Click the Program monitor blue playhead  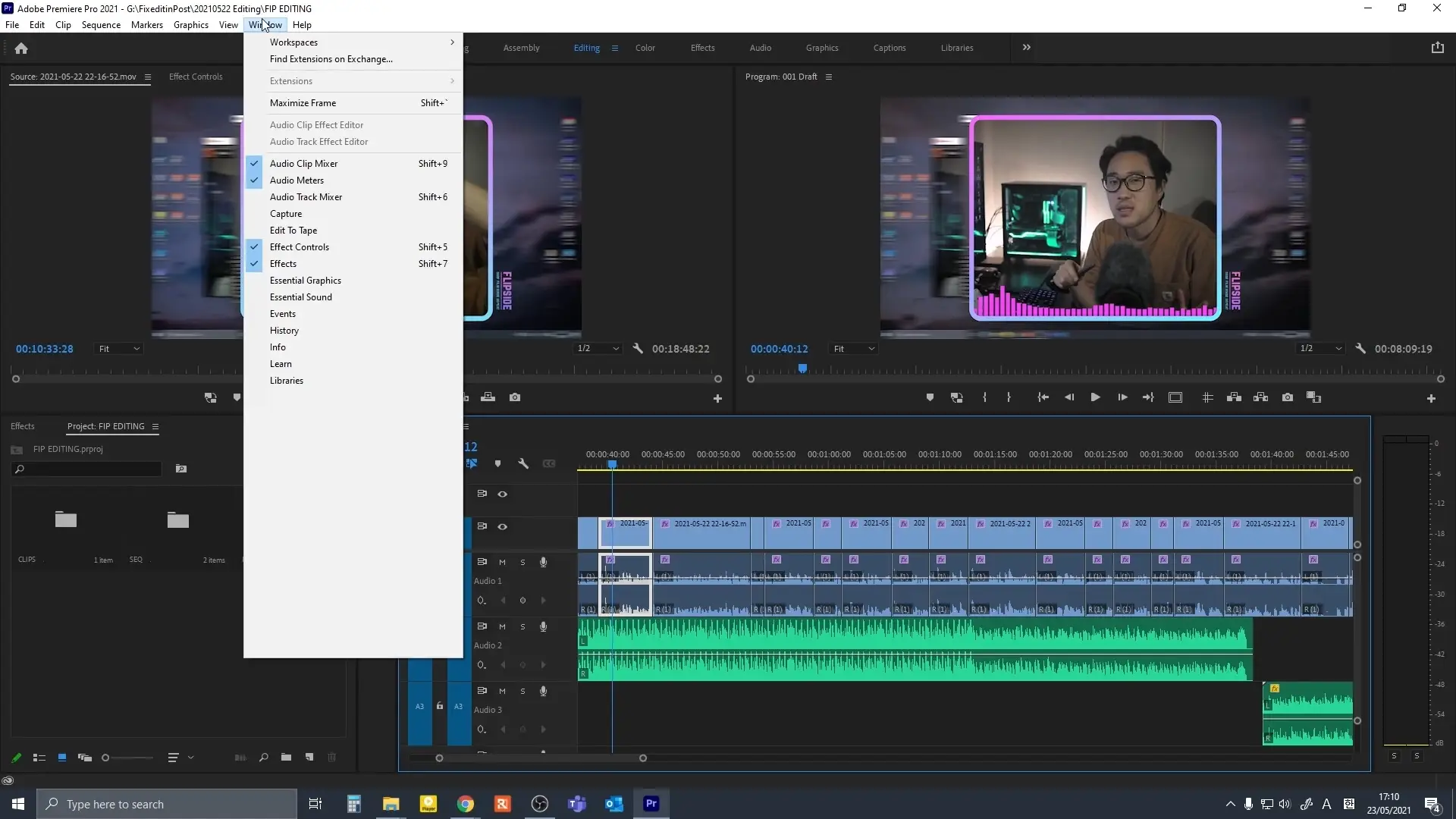802,369
